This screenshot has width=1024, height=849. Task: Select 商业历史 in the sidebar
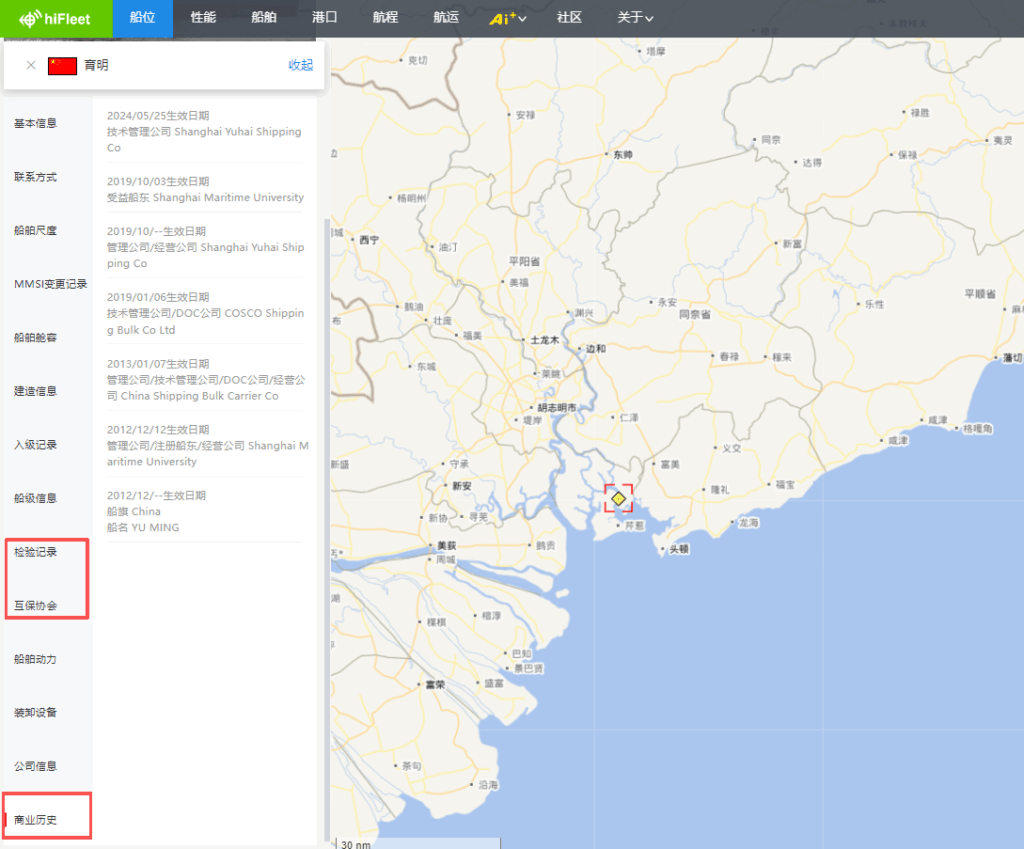coord(35,820)
